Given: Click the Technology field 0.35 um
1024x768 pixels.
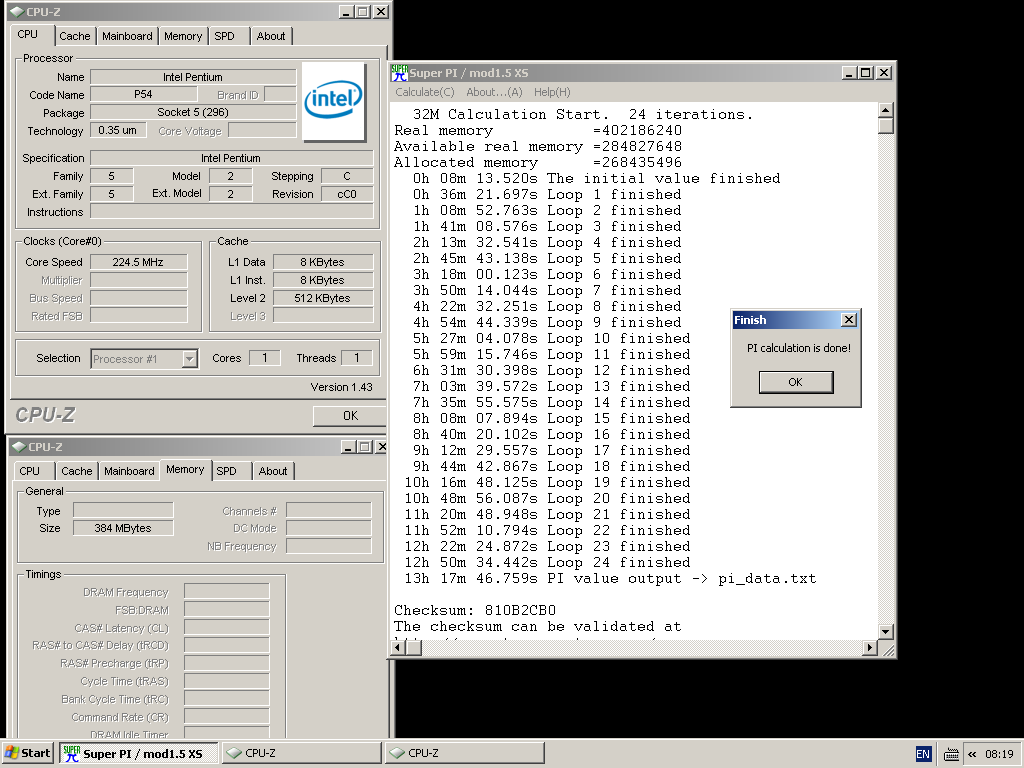Looking at the screenshot, I should pos(118,130).
